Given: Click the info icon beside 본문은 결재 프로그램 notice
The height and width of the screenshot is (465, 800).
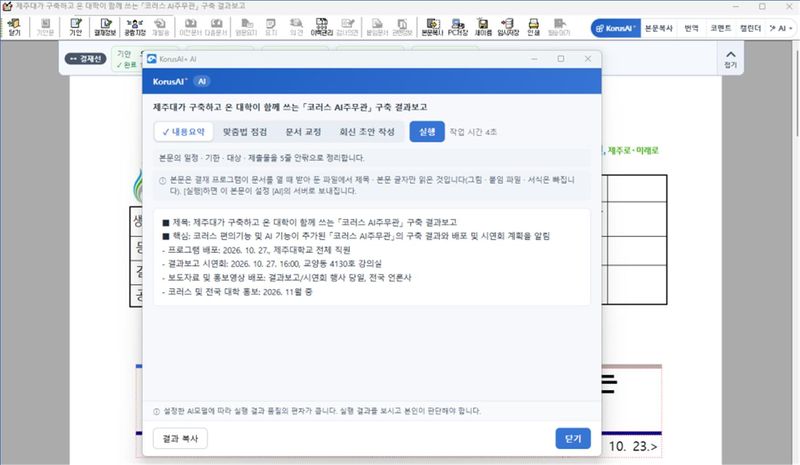Looking at the screenshot, I should point(162,180).
